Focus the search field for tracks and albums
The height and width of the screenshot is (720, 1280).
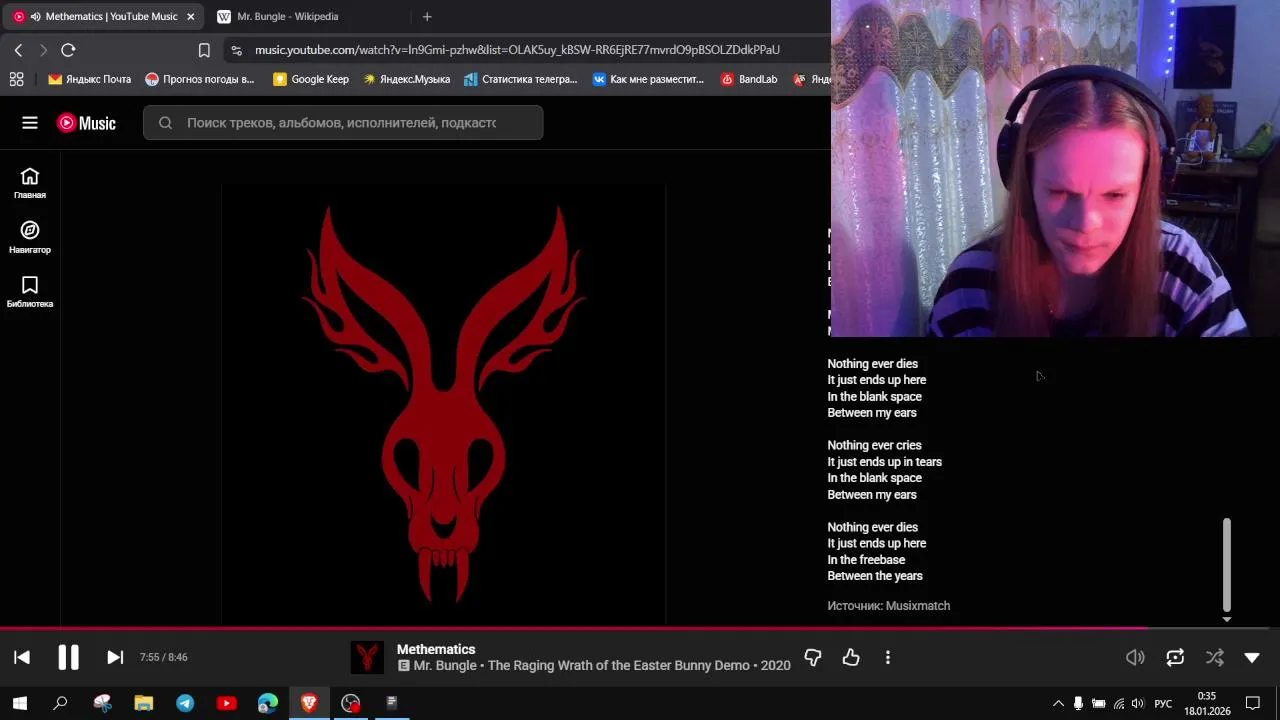point(343,123)
